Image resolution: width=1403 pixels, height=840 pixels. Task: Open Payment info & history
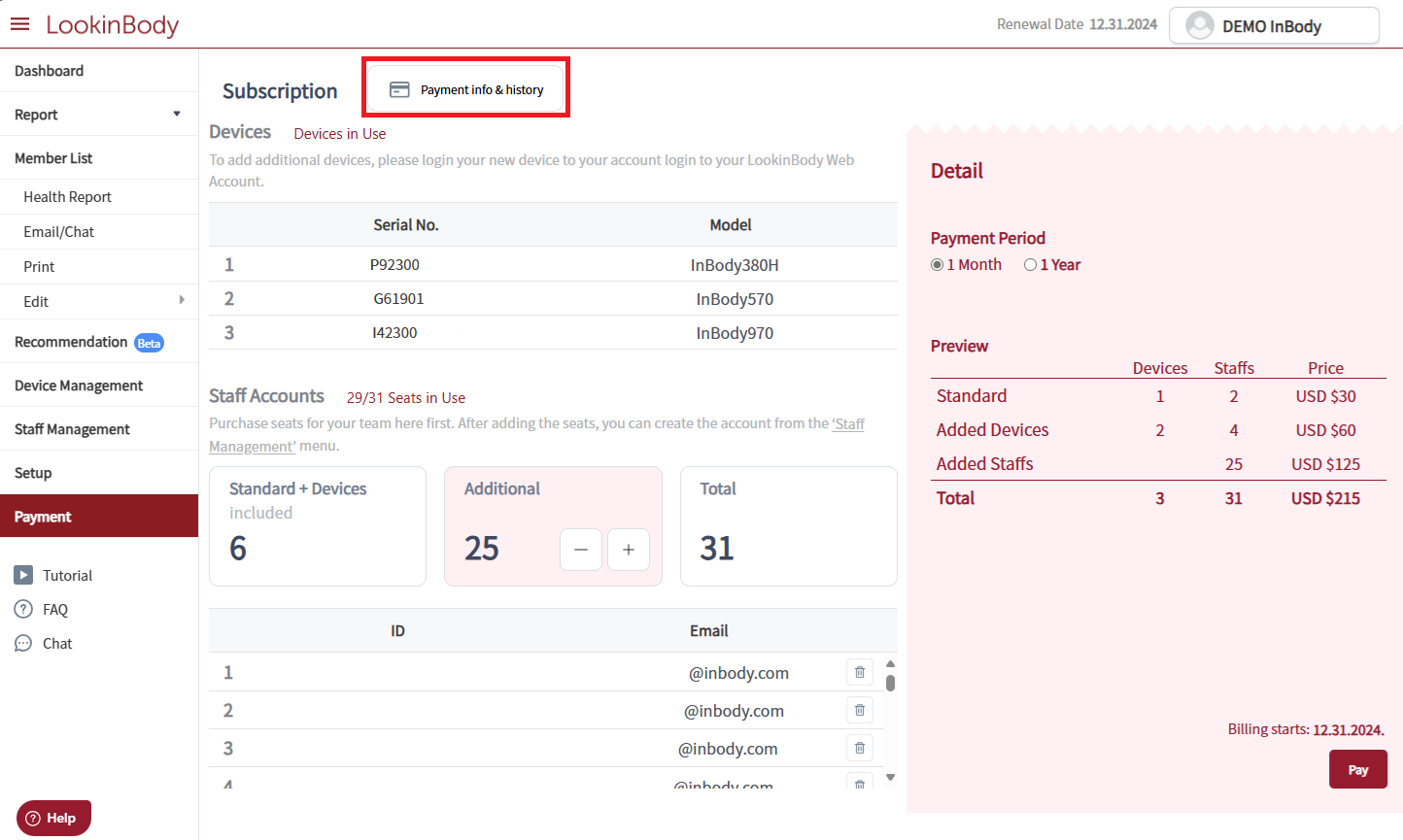[x=466, y=89]
